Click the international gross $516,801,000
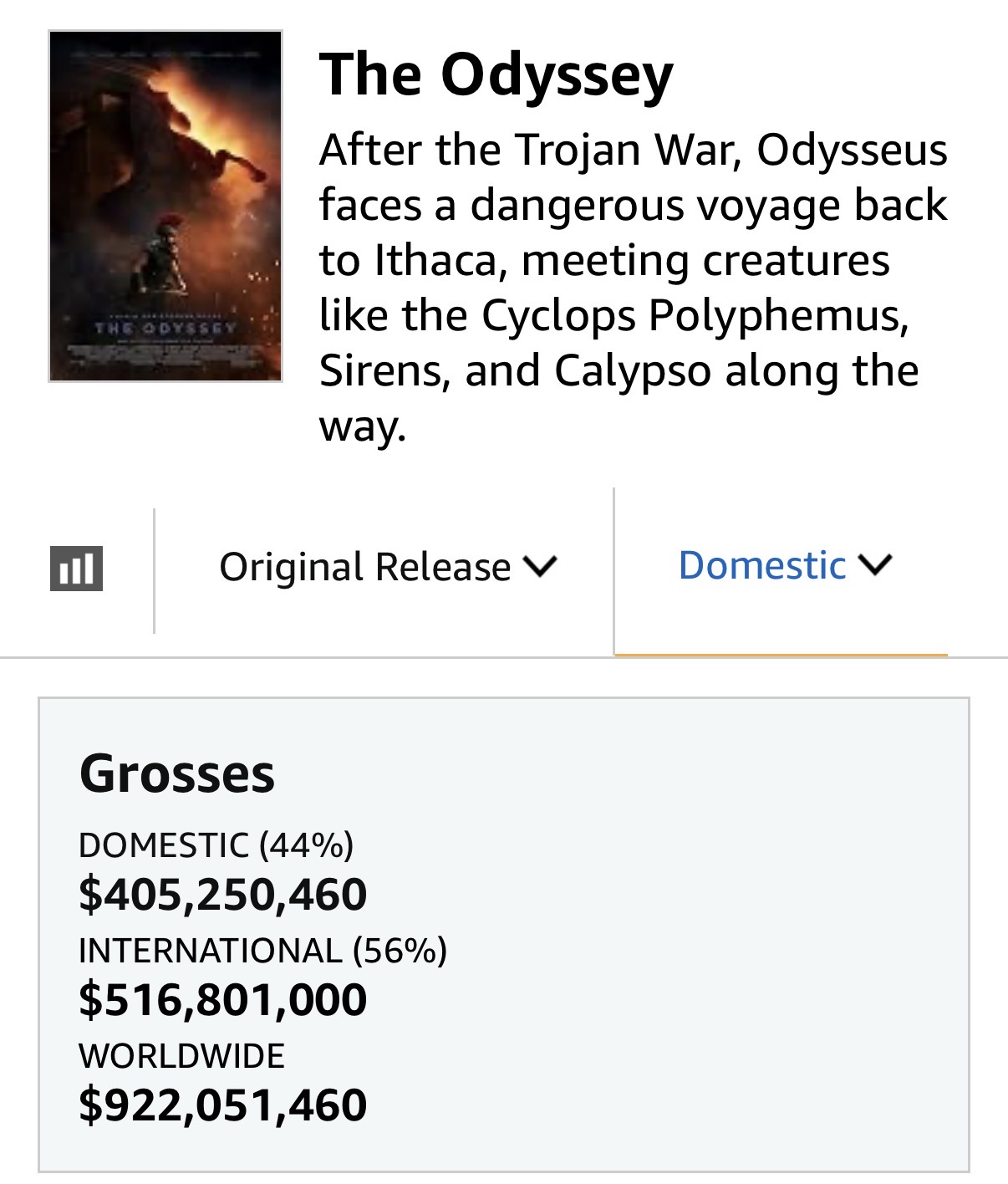This screenshot has height=1184, width=1008. (x=223, y=999)
